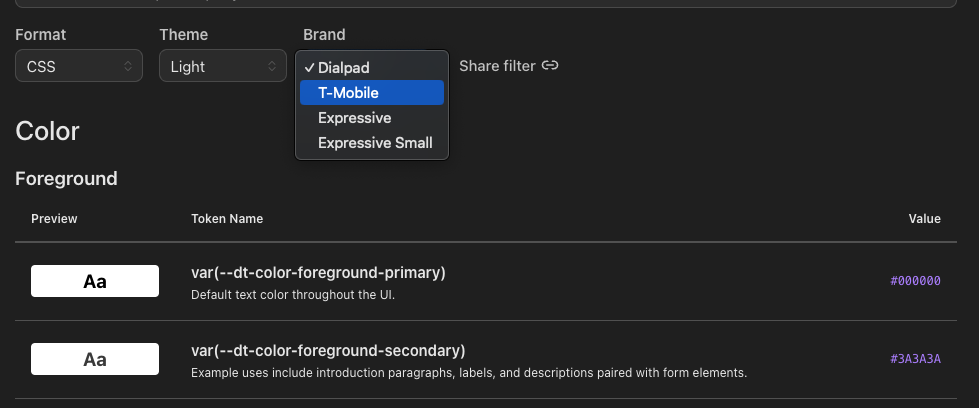This screenshot has height=408, width=979.
Task: Click the description mentioning introduction paragraphs
Action: point(469,373)
